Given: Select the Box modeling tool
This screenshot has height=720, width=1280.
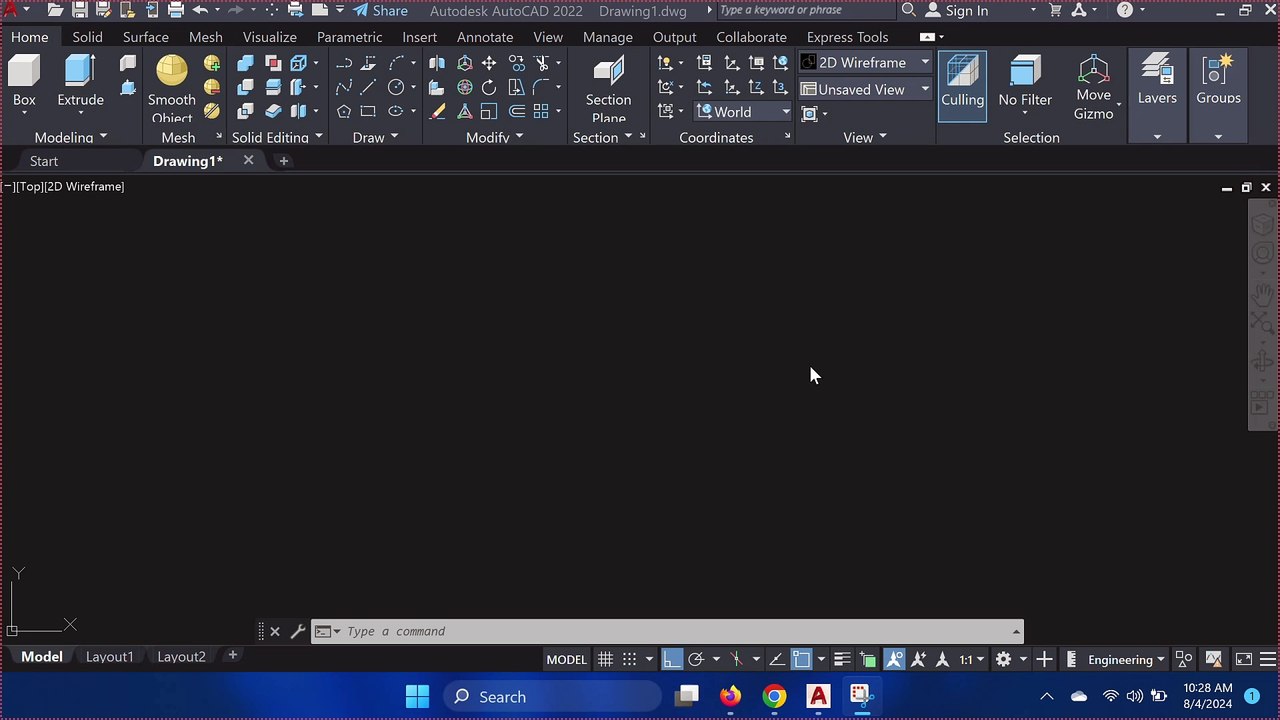Looking at the screenshot, I should click(x=24, y=81).
